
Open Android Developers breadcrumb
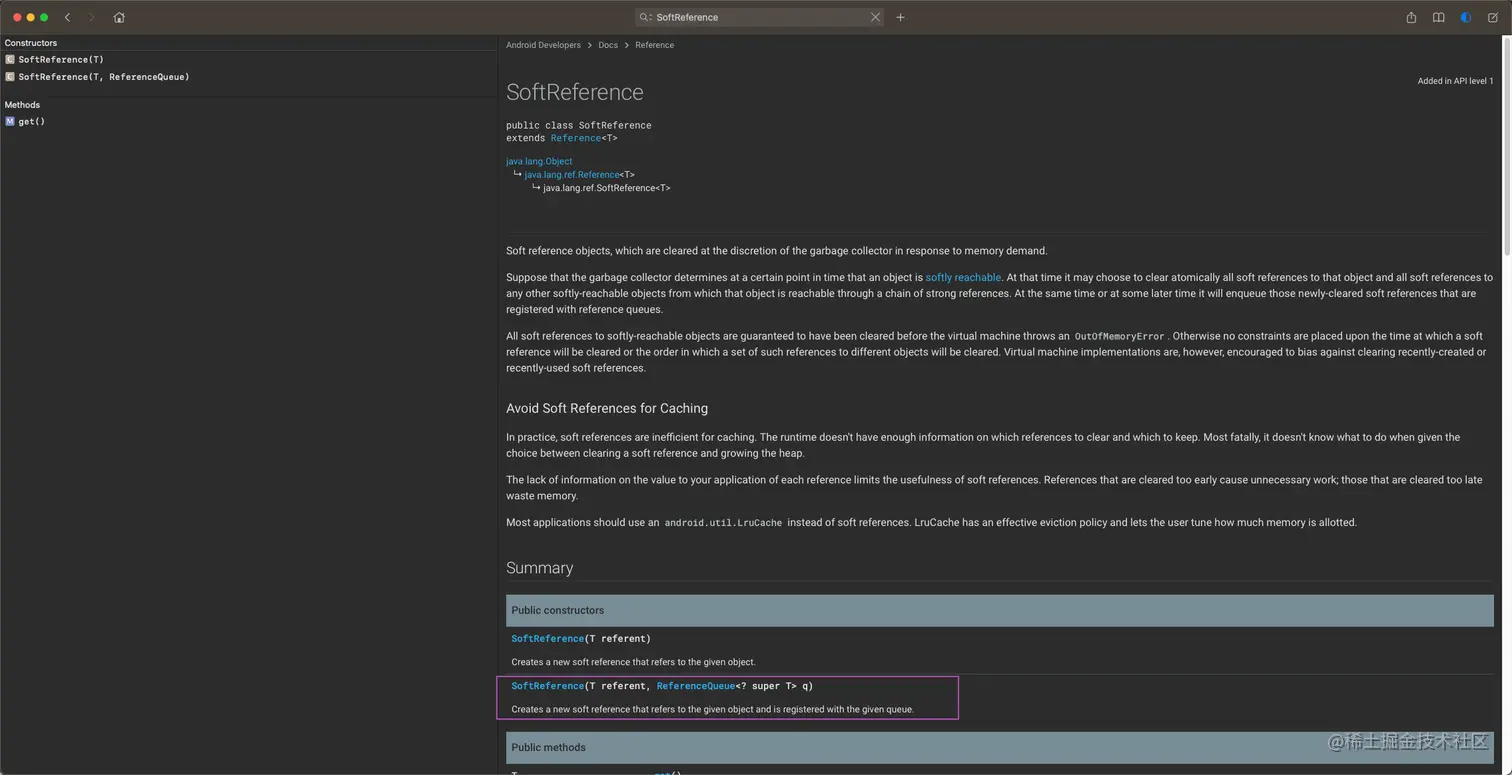click(543, 45)
